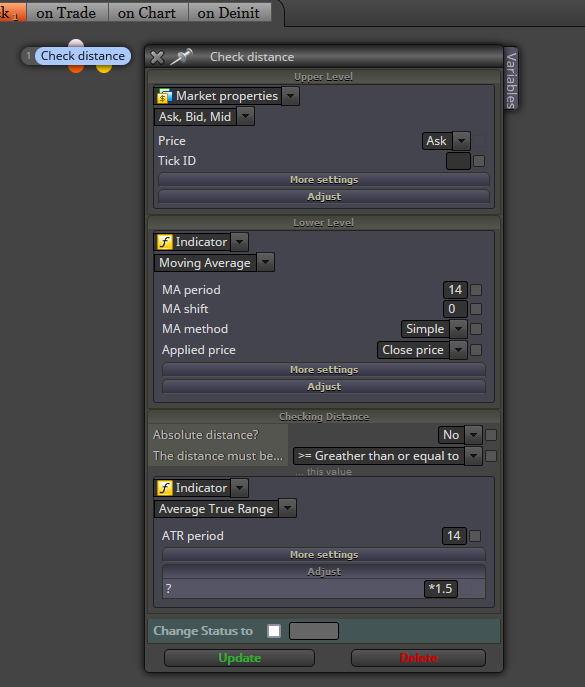Screen dimensions: 585x687
Task: Open the Ask, Bid, Mid dropdown
Action: pyautogui.click(x=245, y=117)
